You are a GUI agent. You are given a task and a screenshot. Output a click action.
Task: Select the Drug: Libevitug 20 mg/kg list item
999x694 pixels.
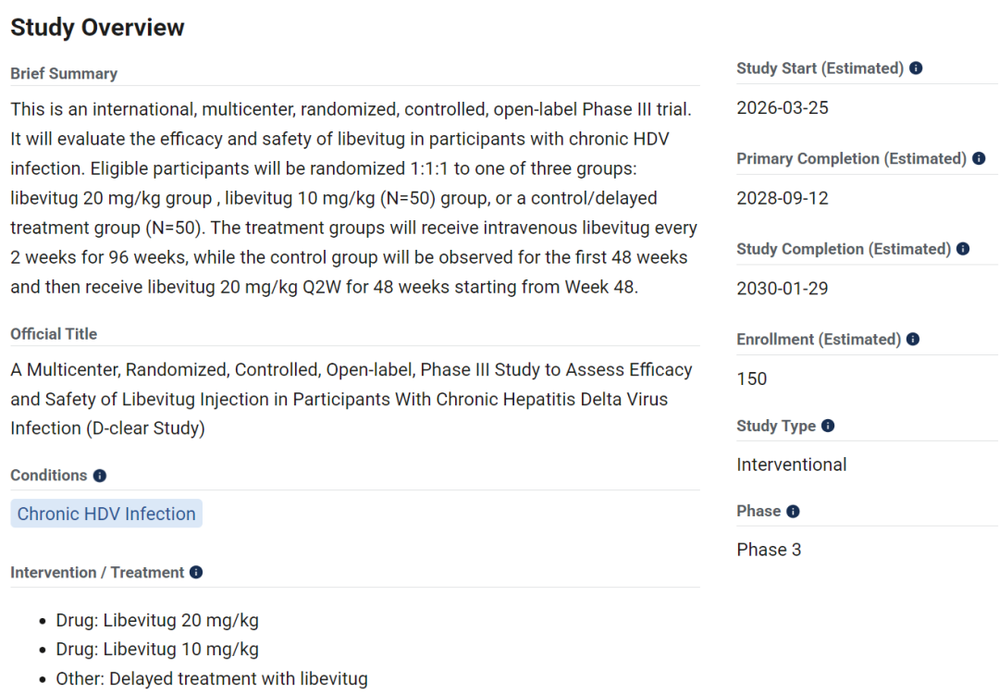157,620
